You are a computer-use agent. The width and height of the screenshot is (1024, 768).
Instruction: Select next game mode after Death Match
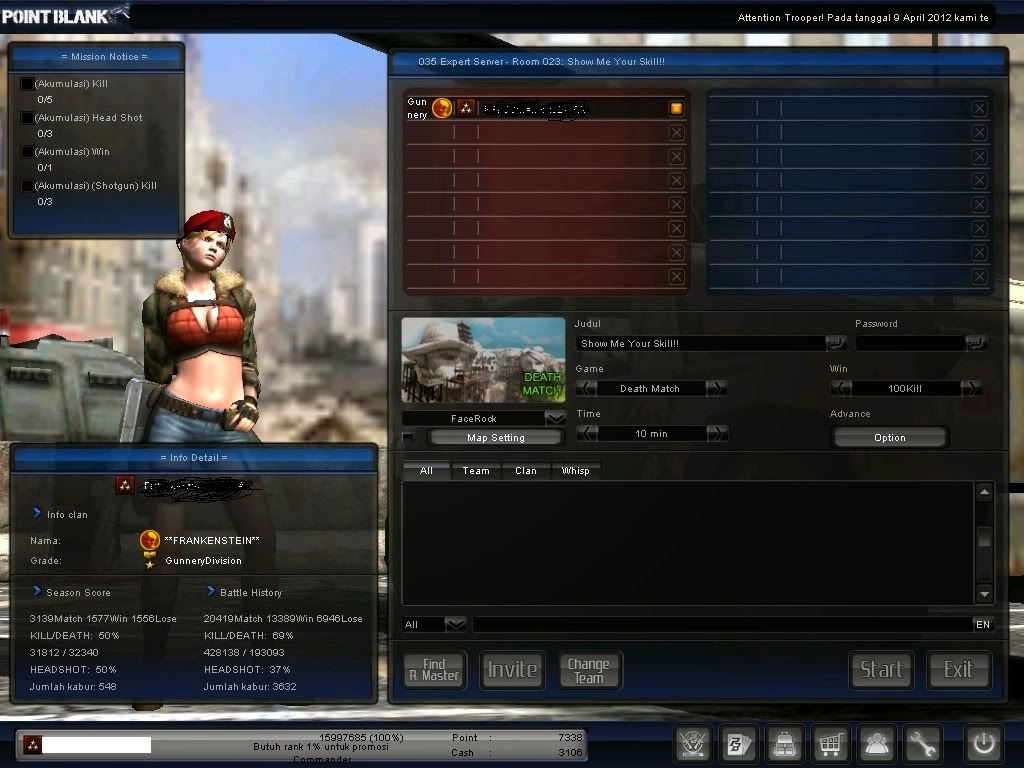[716, 389]
